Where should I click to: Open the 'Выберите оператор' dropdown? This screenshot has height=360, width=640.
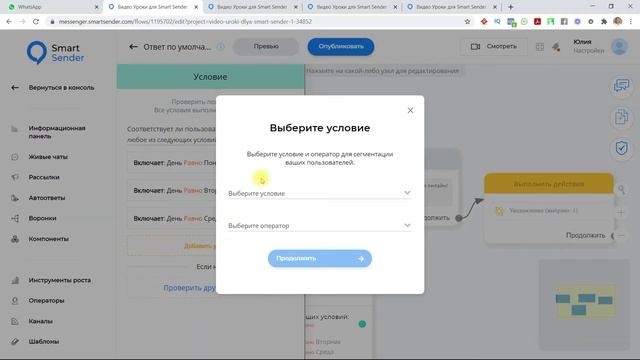[x=320, y=225]
